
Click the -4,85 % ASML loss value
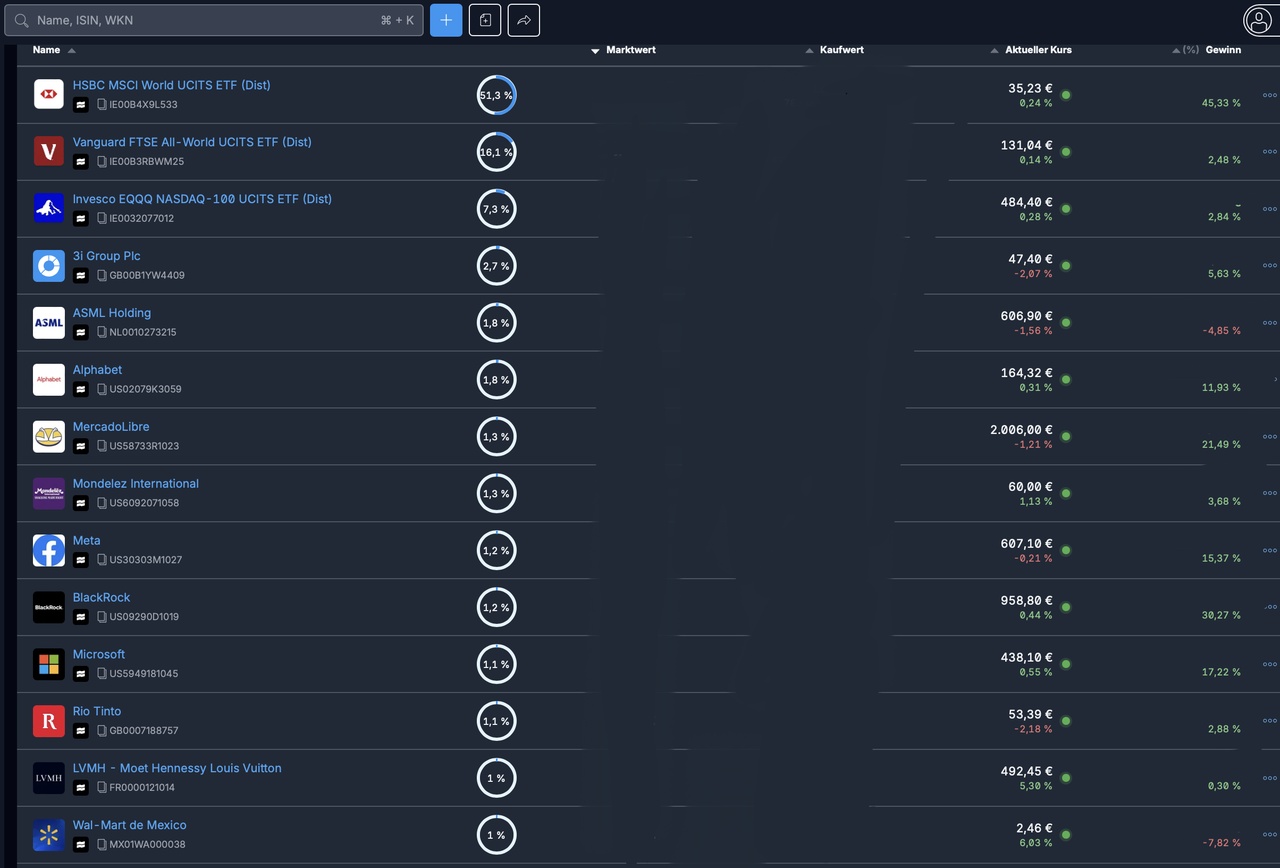pos(1221,331)
